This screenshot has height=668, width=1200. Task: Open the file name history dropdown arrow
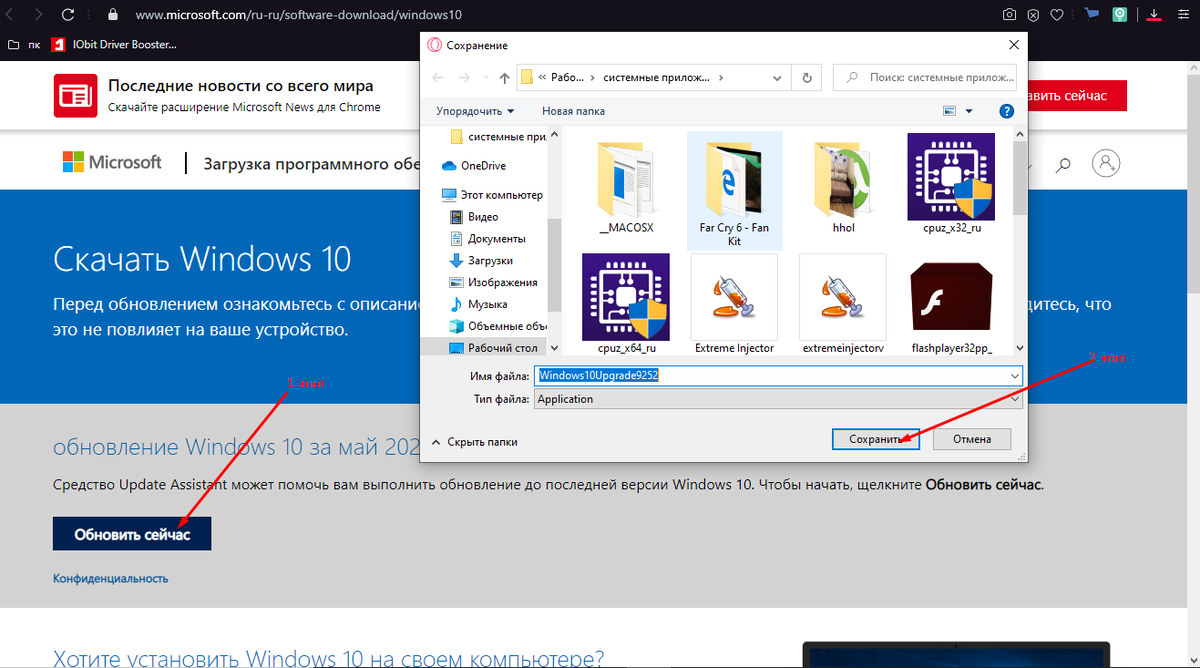[1016, 375]
